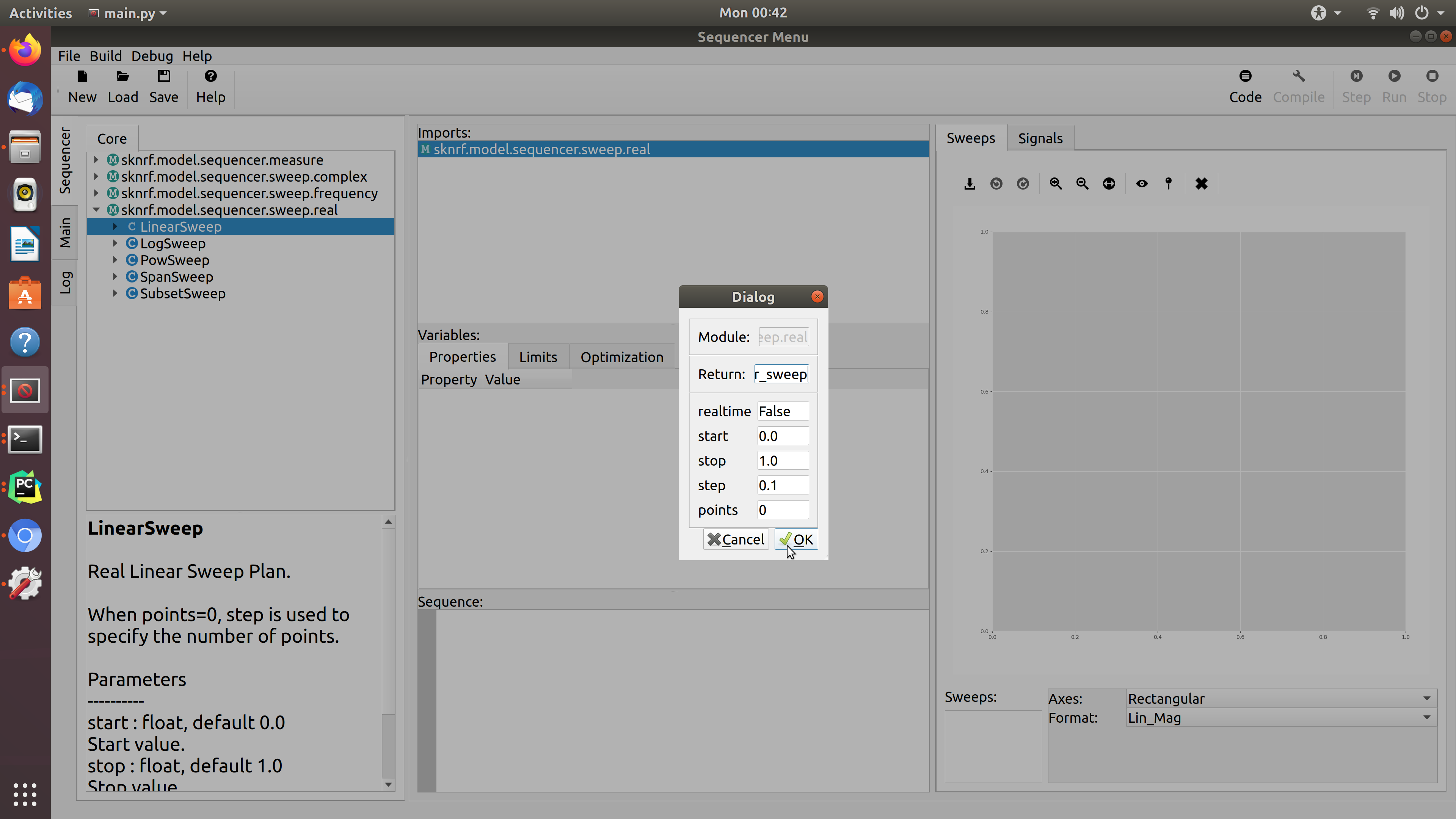
Task: Select the Log side tab
Action: 66,282
